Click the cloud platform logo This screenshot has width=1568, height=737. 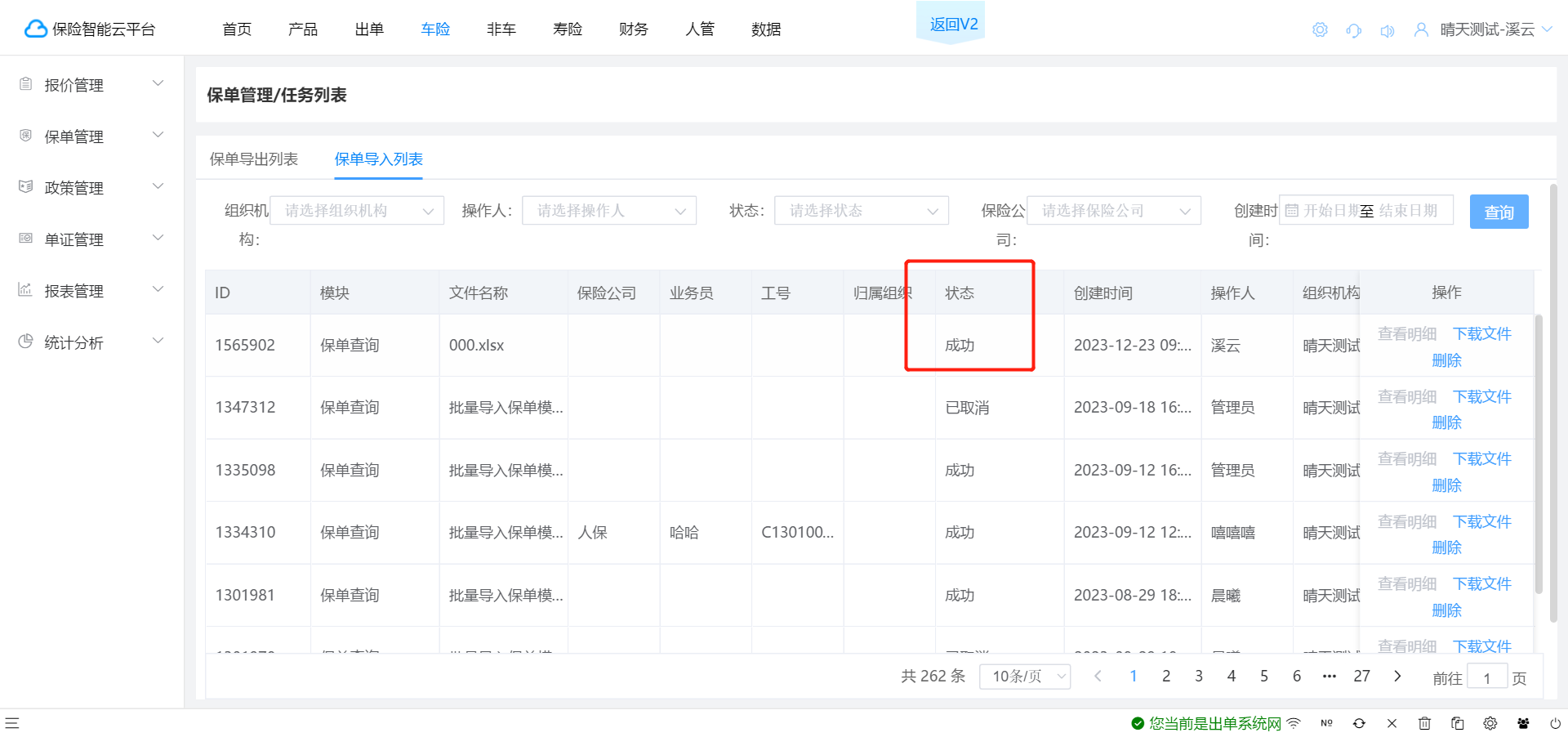coord(36,29)
